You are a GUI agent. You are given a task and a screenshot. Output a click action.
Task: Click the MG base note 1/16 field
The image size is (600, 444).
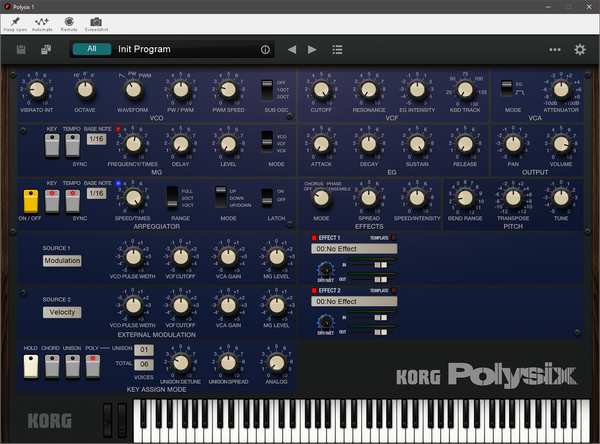point(96,139)
